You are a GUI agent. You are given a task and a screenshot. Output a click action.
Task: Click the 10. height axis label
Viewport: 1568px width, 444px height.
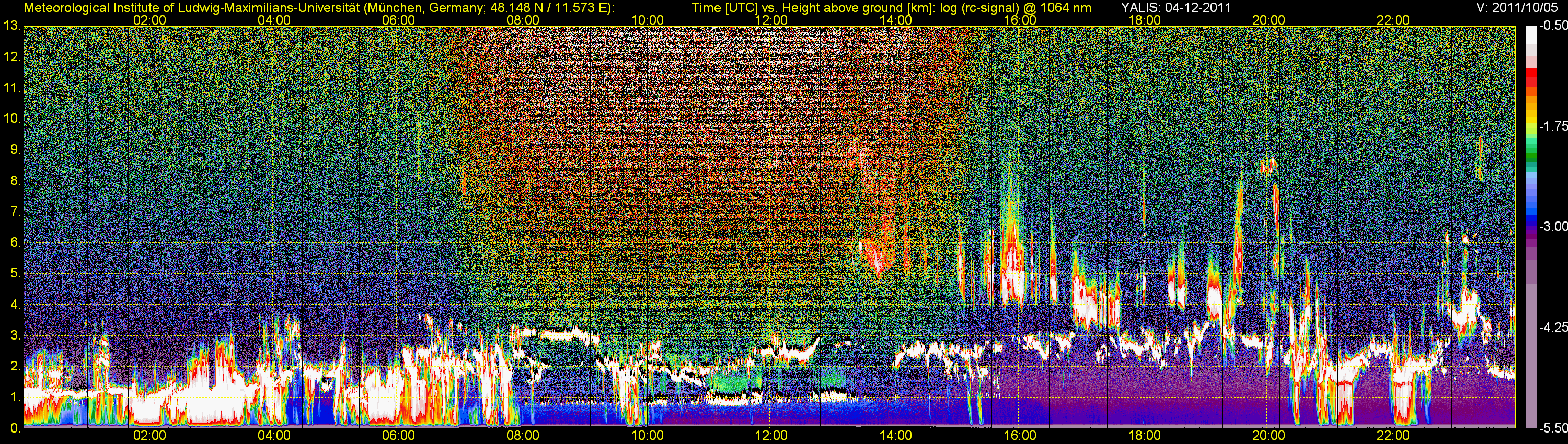tap(11, 119)
